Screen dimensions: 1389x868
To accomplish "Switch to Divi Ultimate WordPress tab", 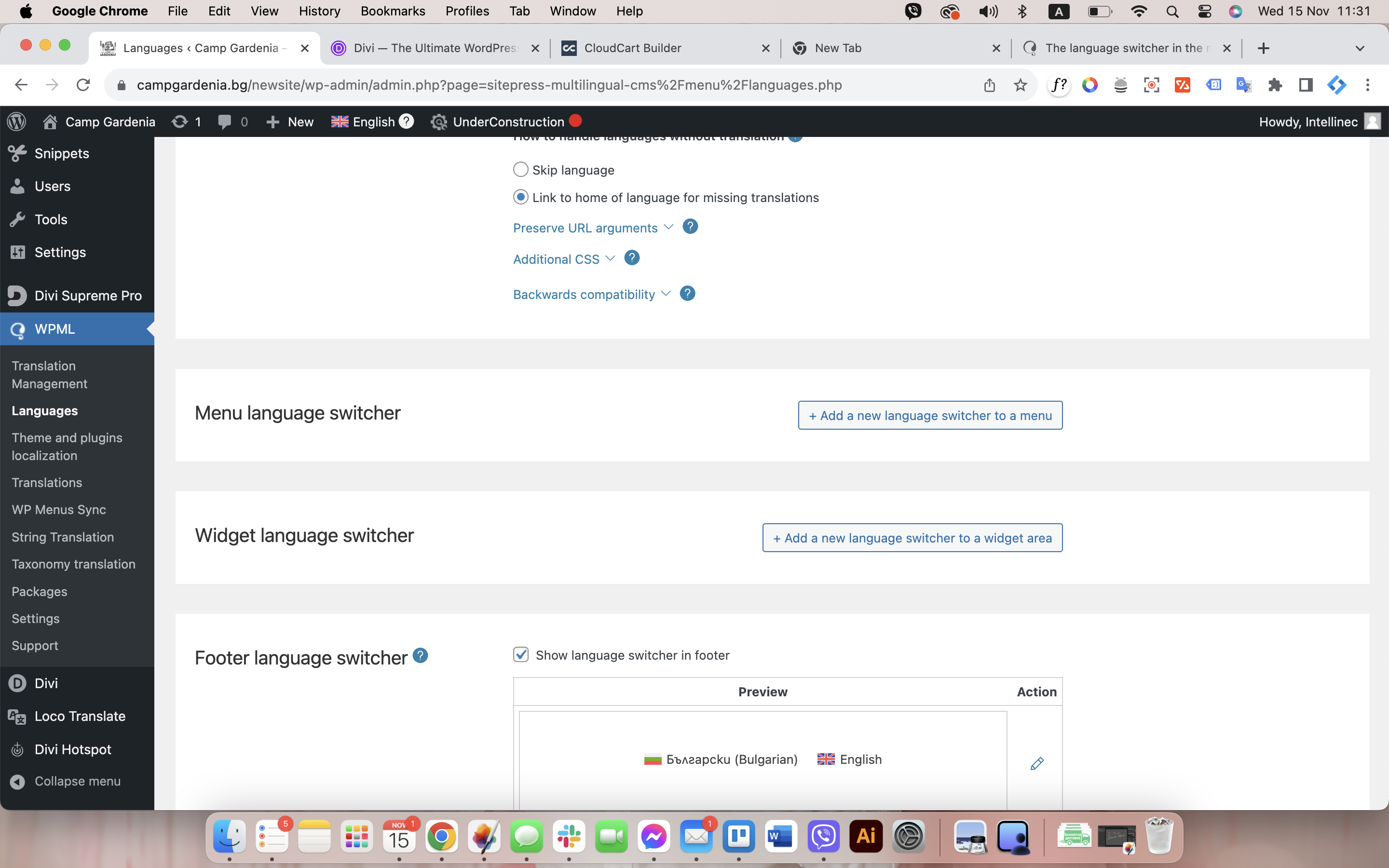I will [x=436, y=48].
